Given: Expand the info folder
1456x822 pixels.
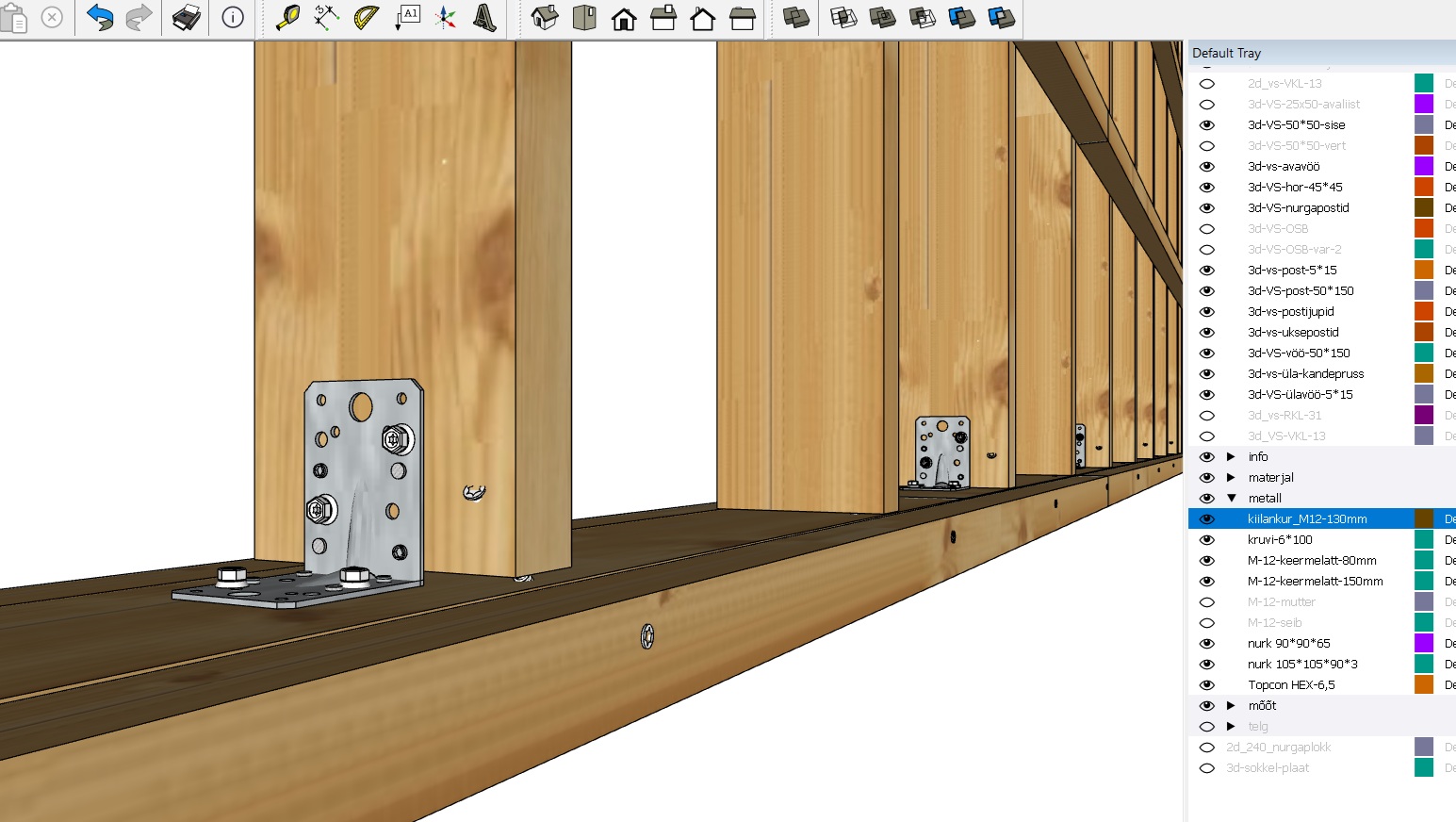Looking at the screenshot, I should (x=1231, y=457).
